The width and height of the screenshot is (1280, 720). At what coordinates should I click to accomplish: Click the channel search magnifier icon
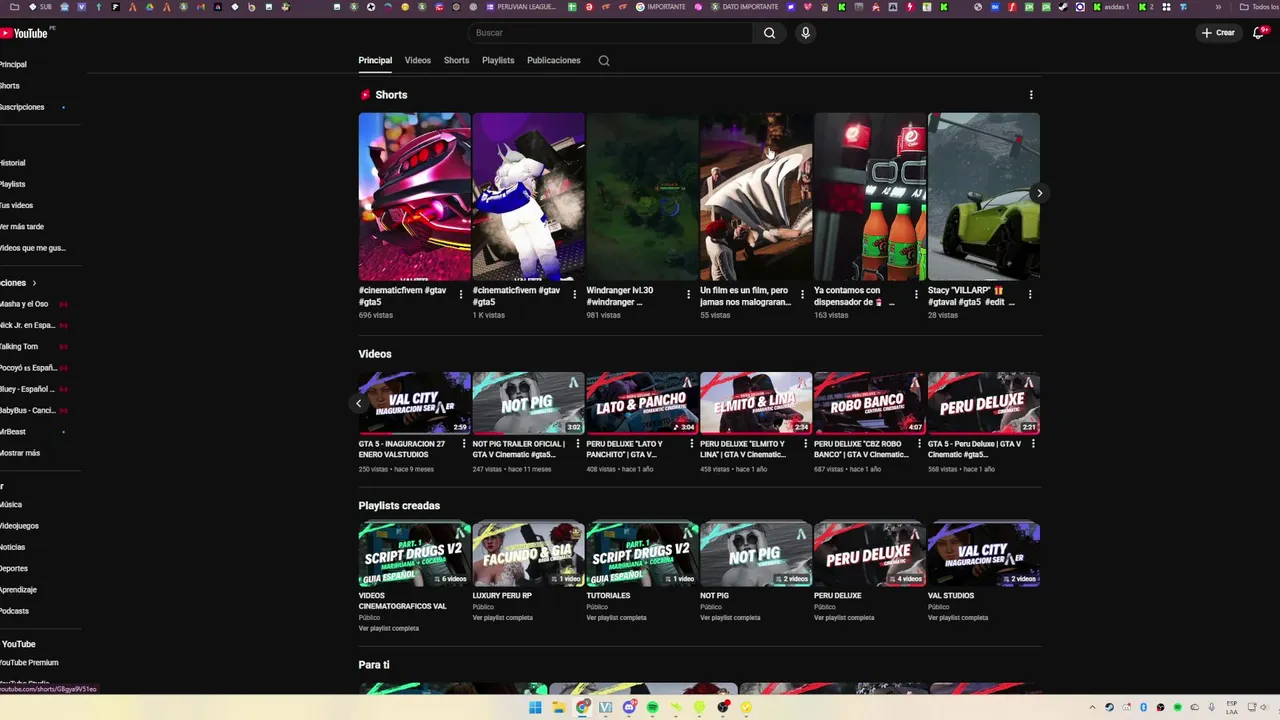pyautogui.click(x=604, y=60)
